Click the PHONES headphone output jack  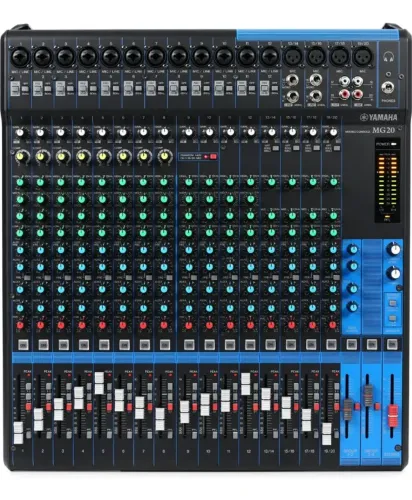point(388,88)
